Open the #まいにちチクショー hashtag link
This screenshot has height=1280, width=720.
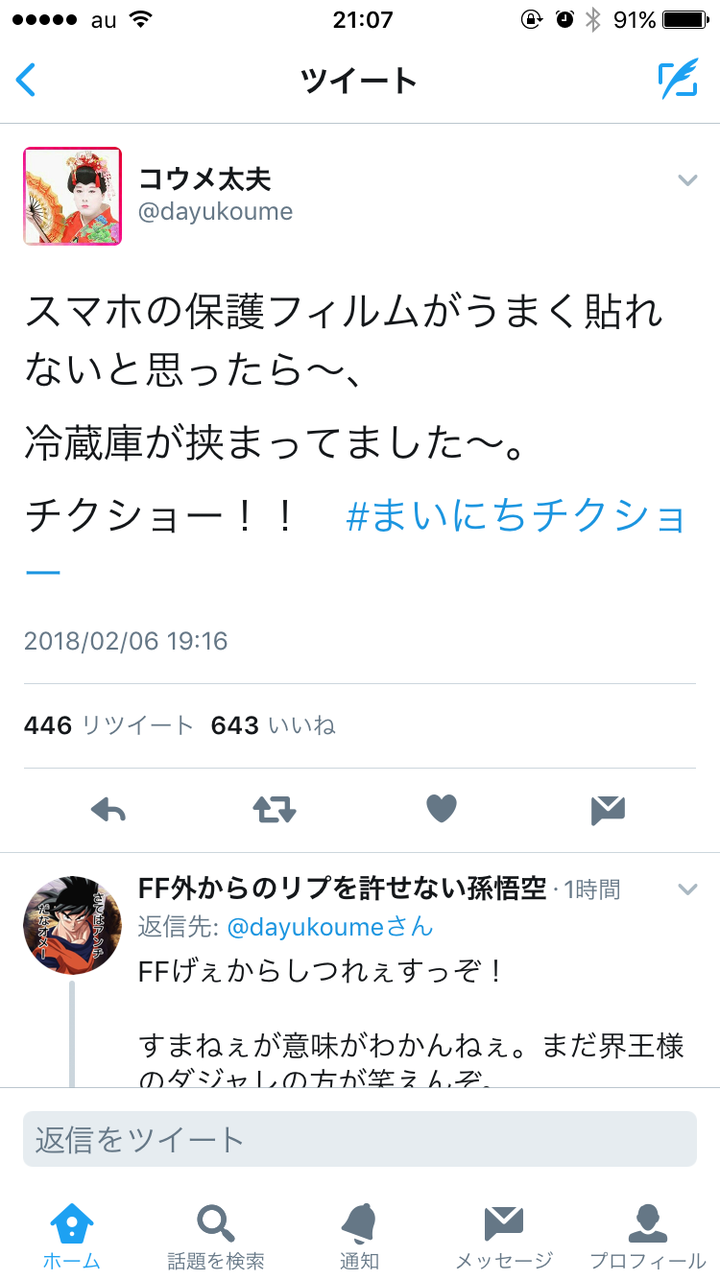pos(516,517)
